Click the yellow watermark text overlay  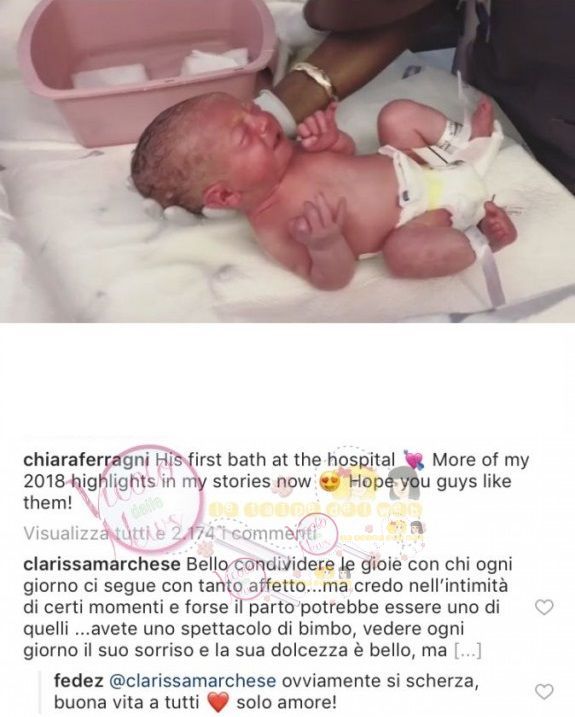(x=316, y=509)
